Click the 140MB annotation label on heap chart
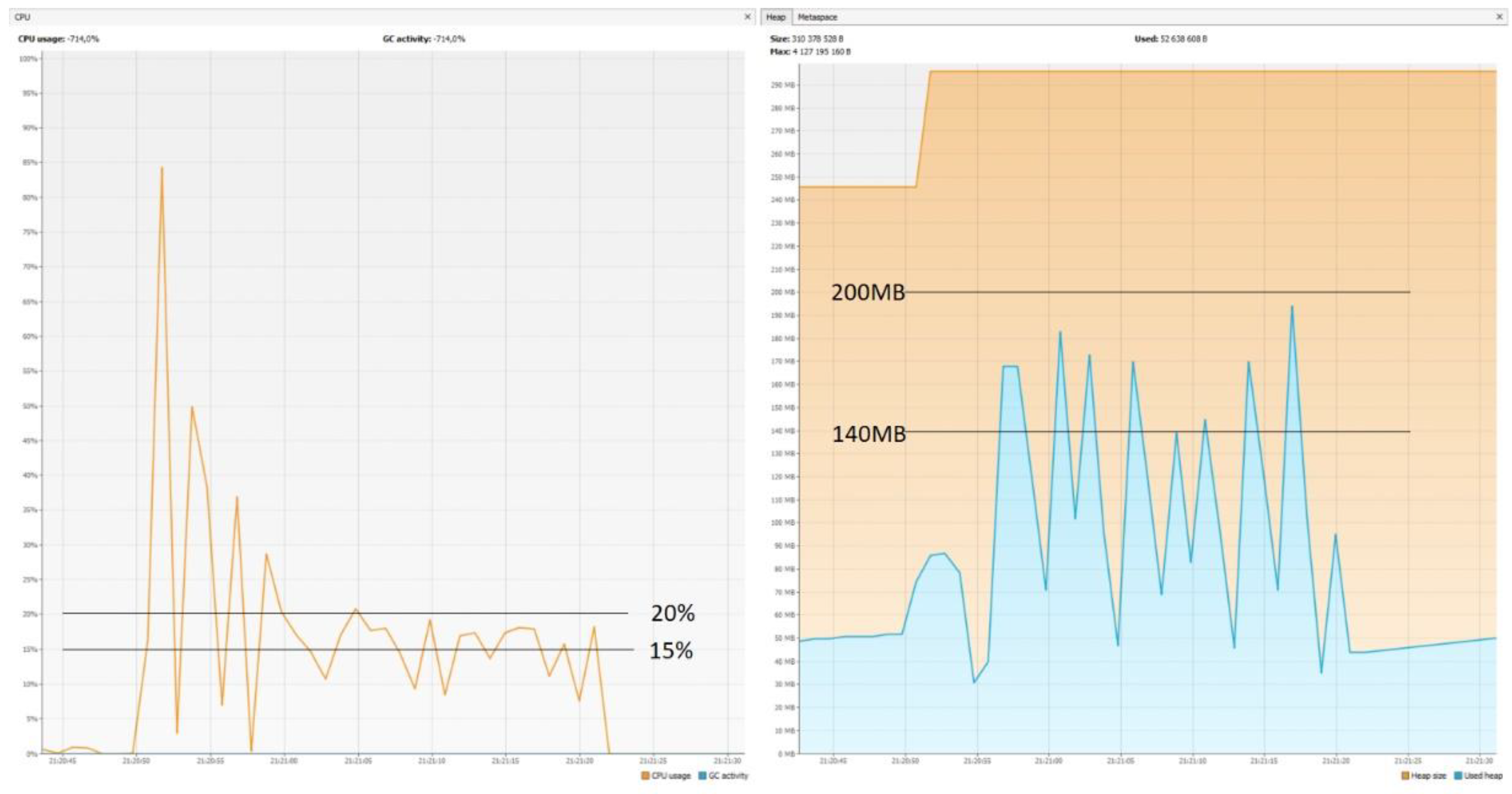 [869, 434]
